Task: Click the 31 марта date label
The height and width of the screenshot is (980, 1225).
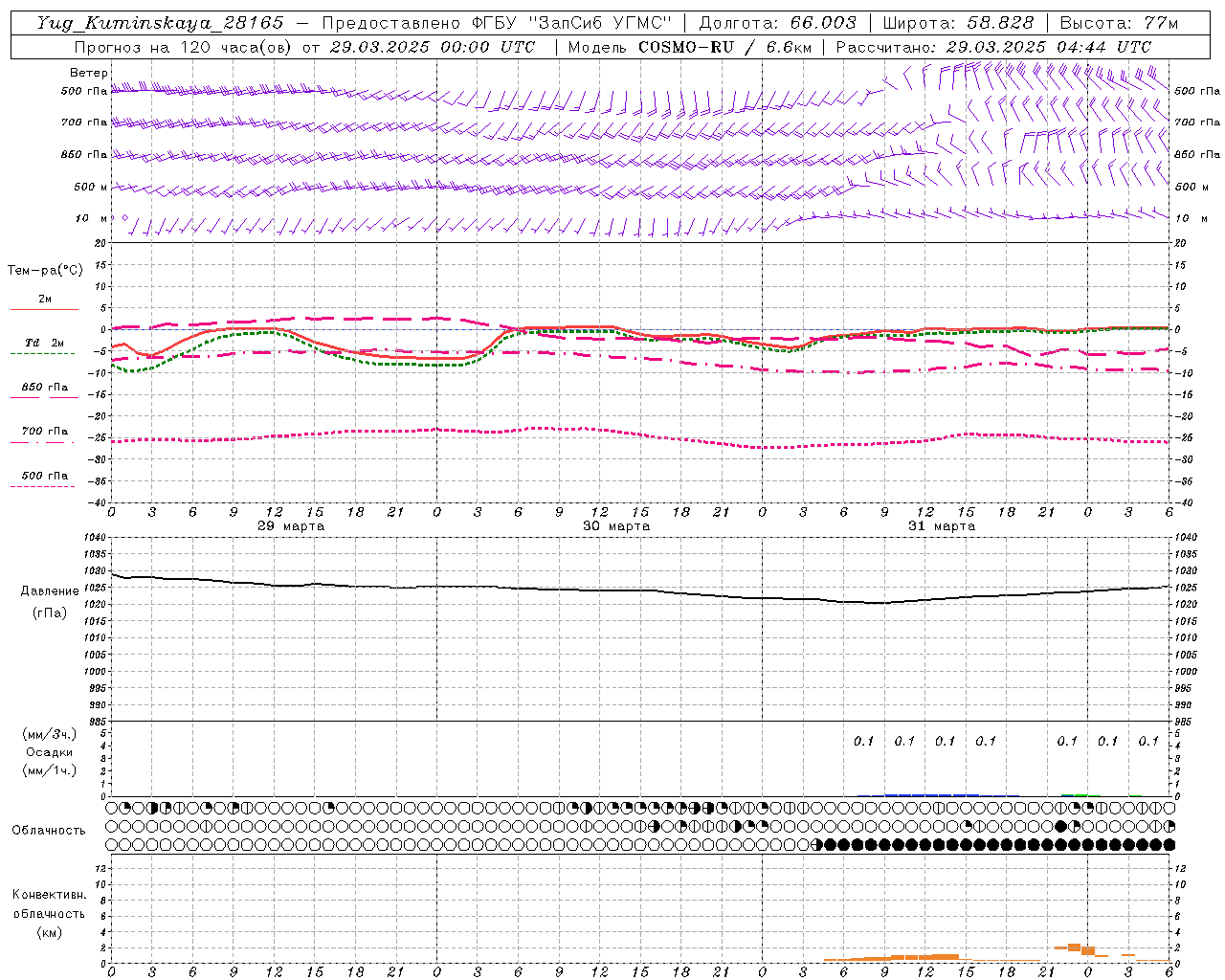Action: [942, 526]
